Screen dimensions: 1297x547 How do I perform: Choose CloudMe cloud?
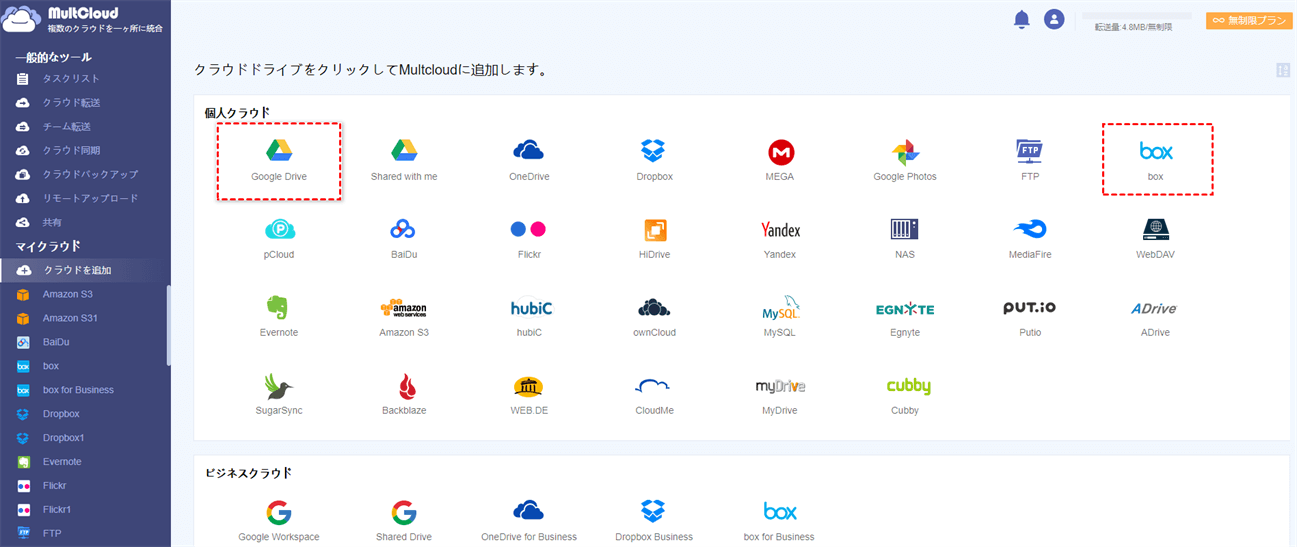point(654,395)
